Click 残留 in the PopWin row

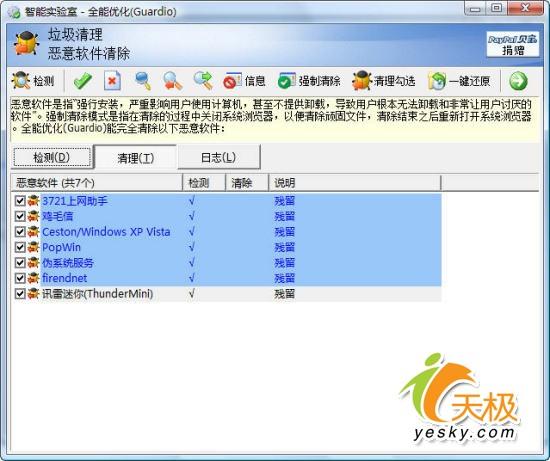pyautogui.click(x=284, y=247)
